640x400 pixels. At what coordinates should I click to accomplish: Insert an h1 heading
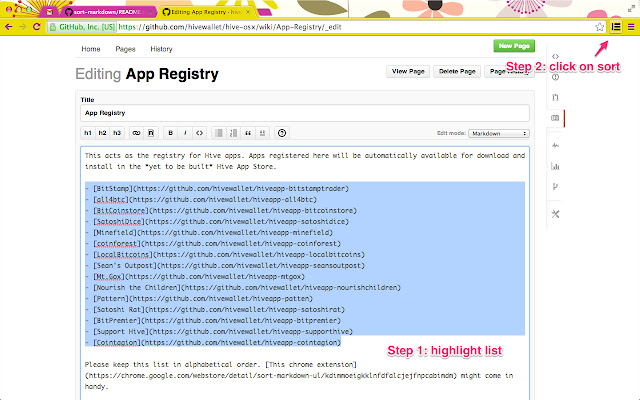[88, 133]
